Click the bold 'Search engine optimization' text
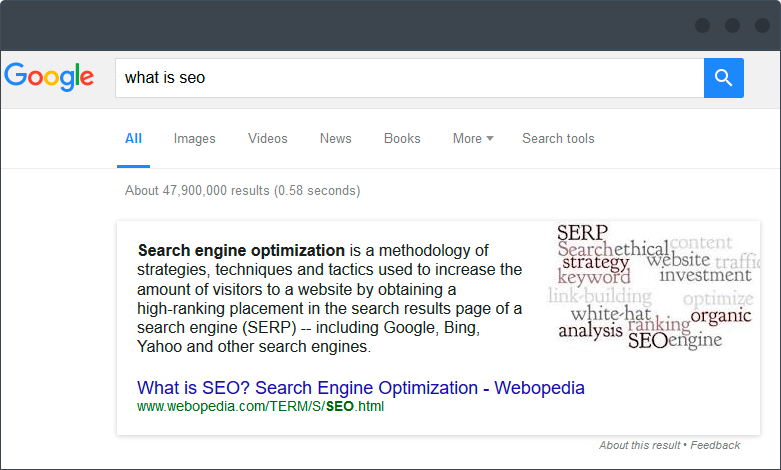 pos(241,250)
